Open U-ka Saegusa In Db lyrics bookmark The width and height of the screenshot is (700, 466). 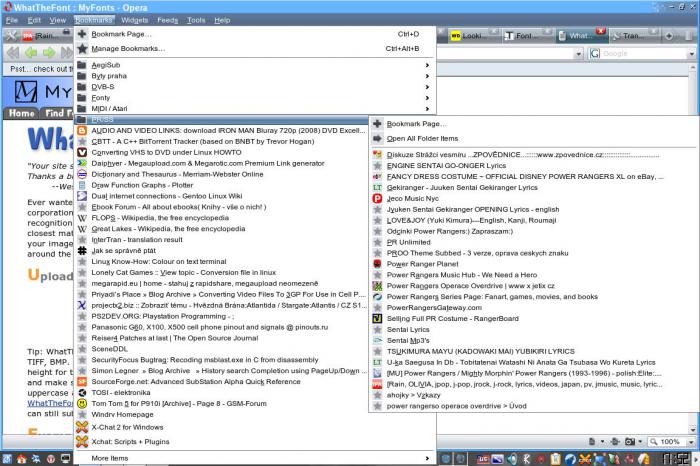click(533, 362)
